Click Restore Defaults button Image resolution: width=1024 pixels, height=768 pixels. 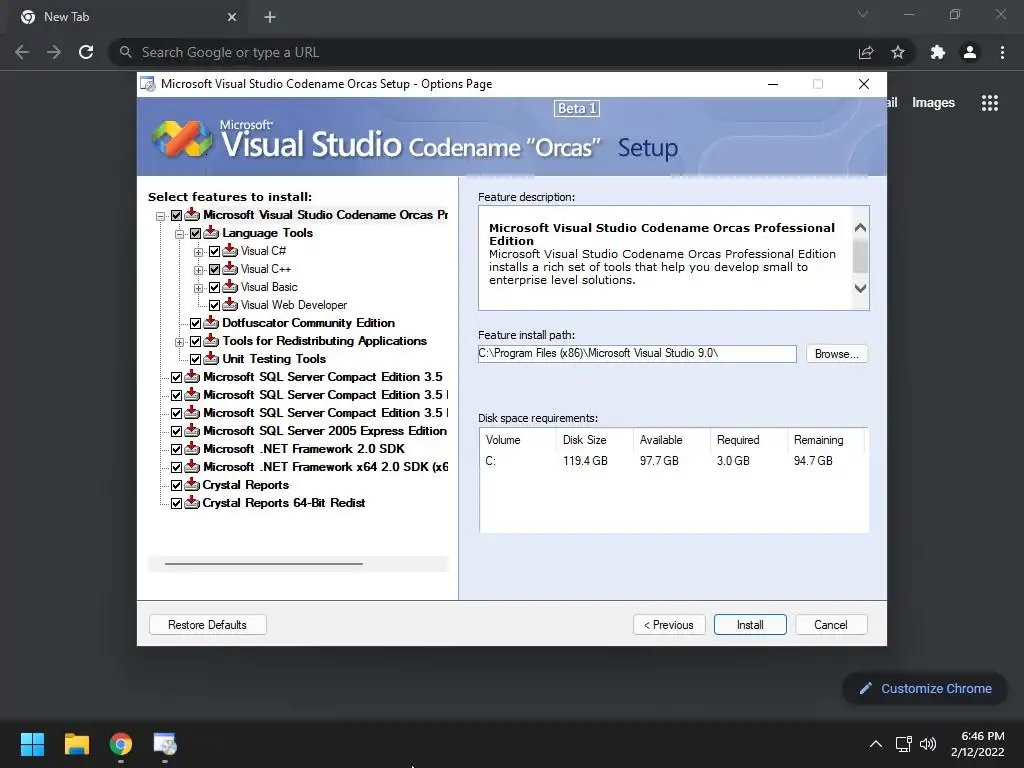tap(207, 624)
